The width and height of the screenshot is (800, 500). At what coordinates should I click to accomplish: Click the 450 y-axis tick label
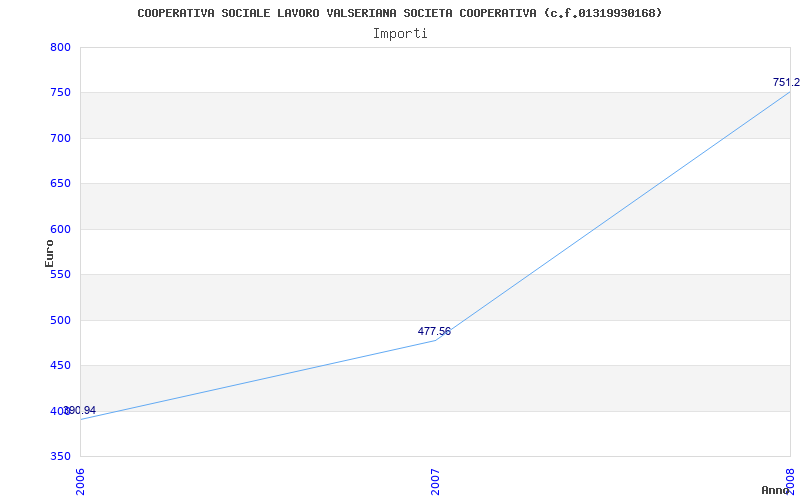tap(60, 365)
